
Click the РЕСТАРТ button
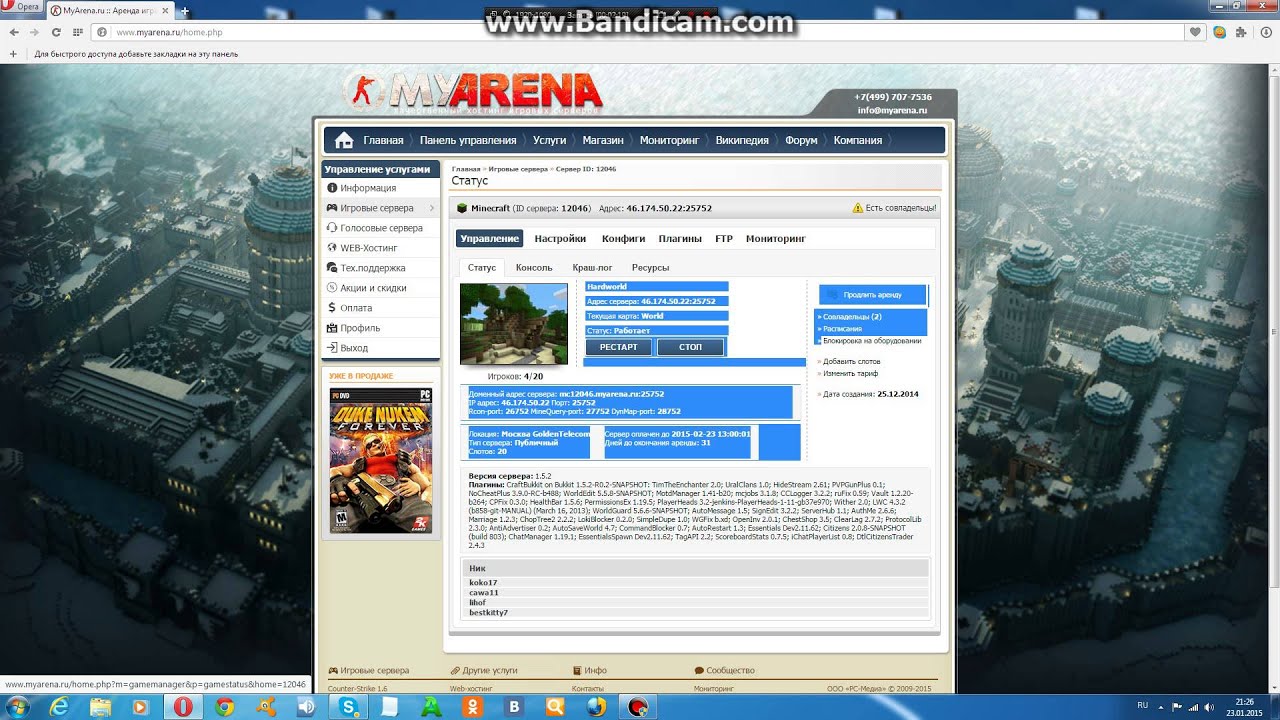(x=619, y=347)
